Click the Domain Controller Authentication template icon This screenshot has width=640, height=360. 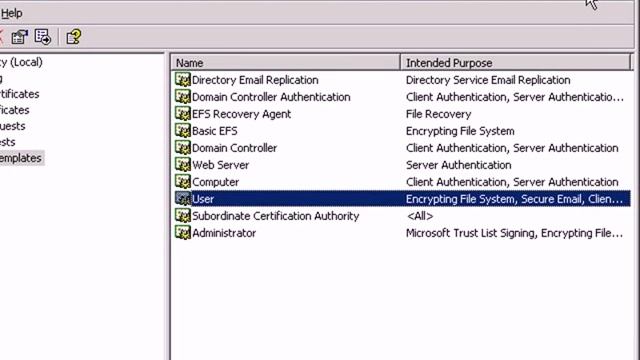[182, 97]
